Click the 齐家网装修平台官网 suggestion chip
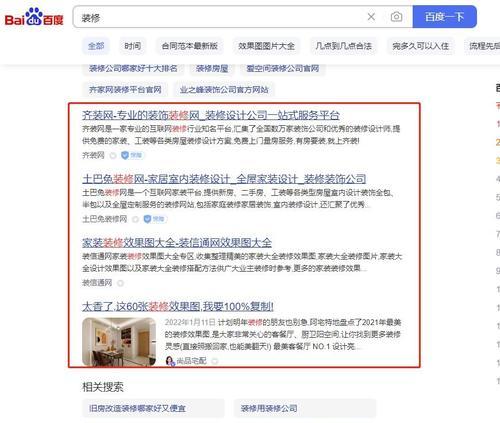Screen dimensions: 500x423 point(125,90)
